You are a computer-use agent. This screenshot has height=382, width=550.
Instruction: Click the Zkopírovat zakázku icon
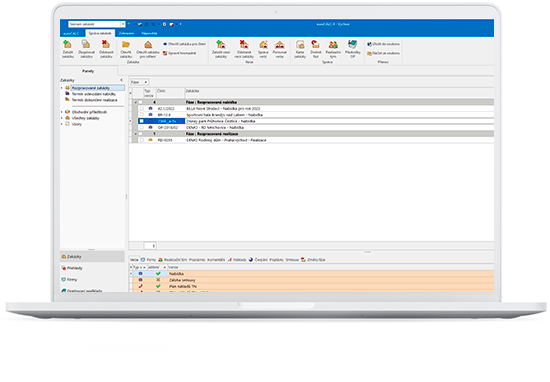point(86,44)
